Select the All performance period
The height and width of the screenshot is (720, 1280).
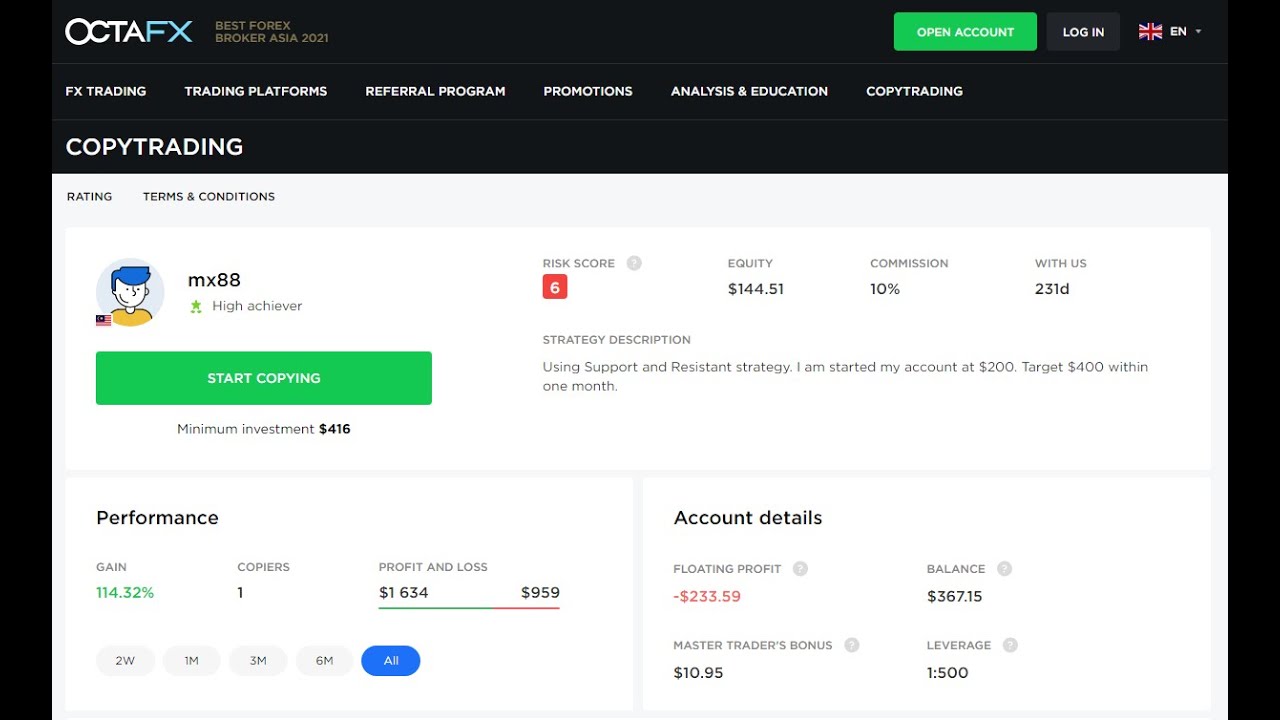click(x=391, y=661)
